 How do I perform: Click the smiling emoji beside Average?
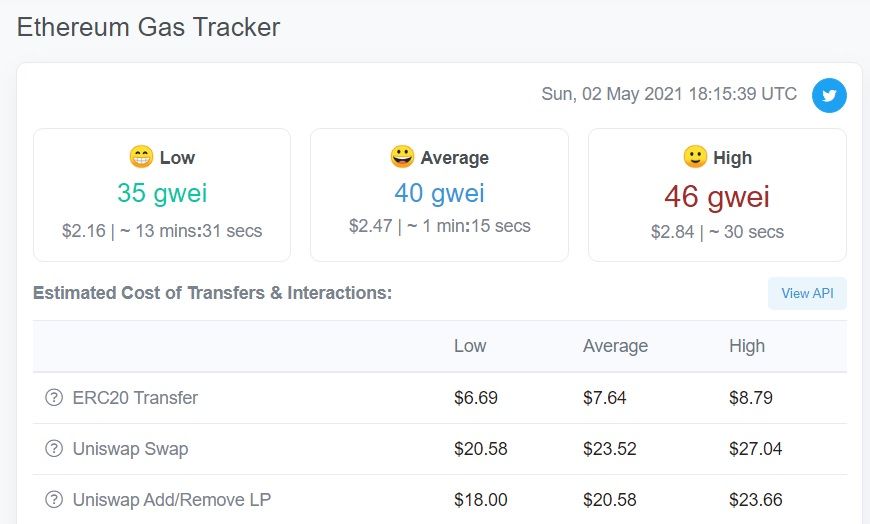(x=402, y=157)
